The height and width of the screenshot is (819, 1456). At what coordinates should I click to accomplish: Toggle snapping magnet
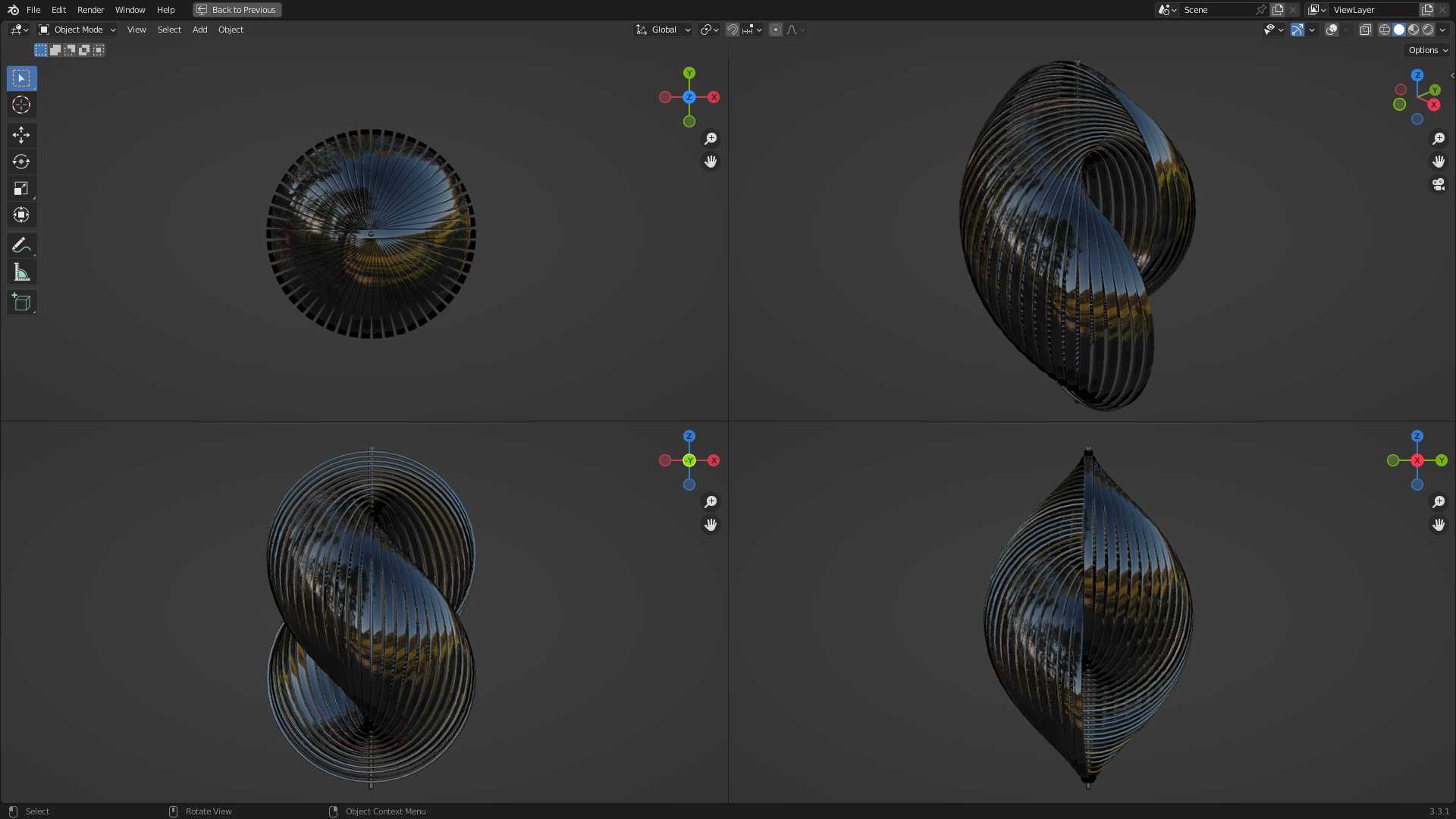click(x=733, y=30)
